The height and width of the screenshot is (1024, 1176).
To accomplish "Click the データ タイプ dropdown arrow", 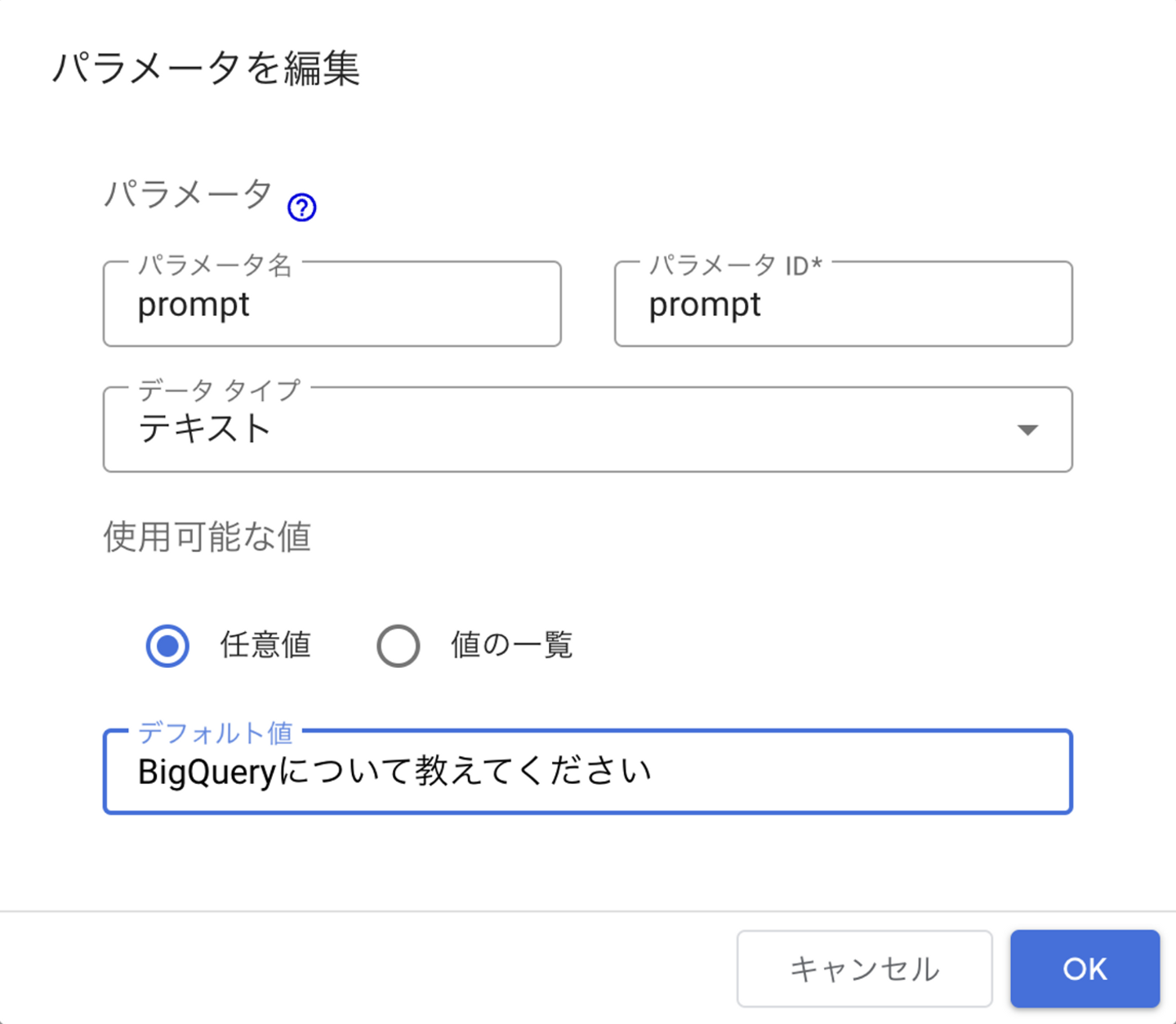I will click(1027, 430).
